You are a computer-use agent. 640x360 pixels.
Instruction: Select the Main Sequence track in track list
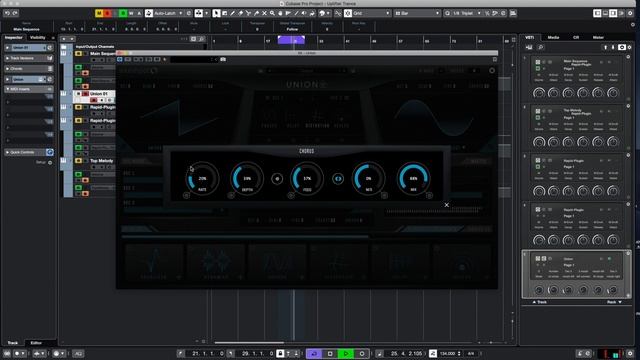(102, 53)
